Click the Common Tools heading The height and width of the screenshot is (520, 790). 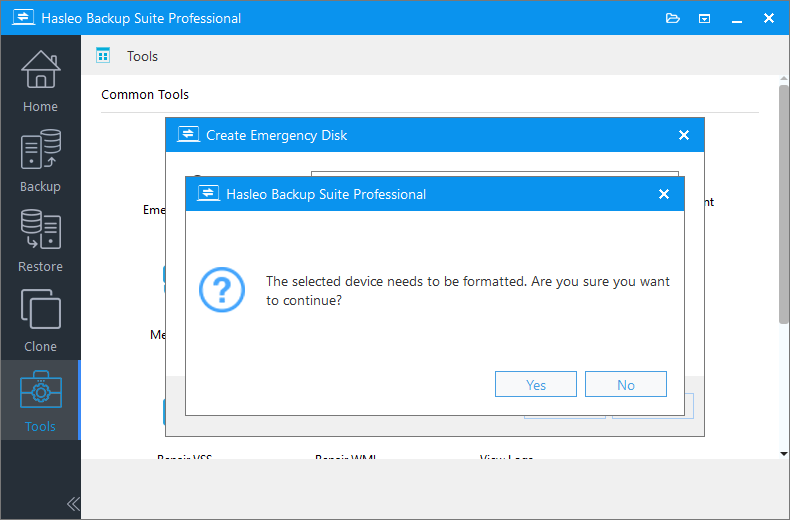coord(145,94)
